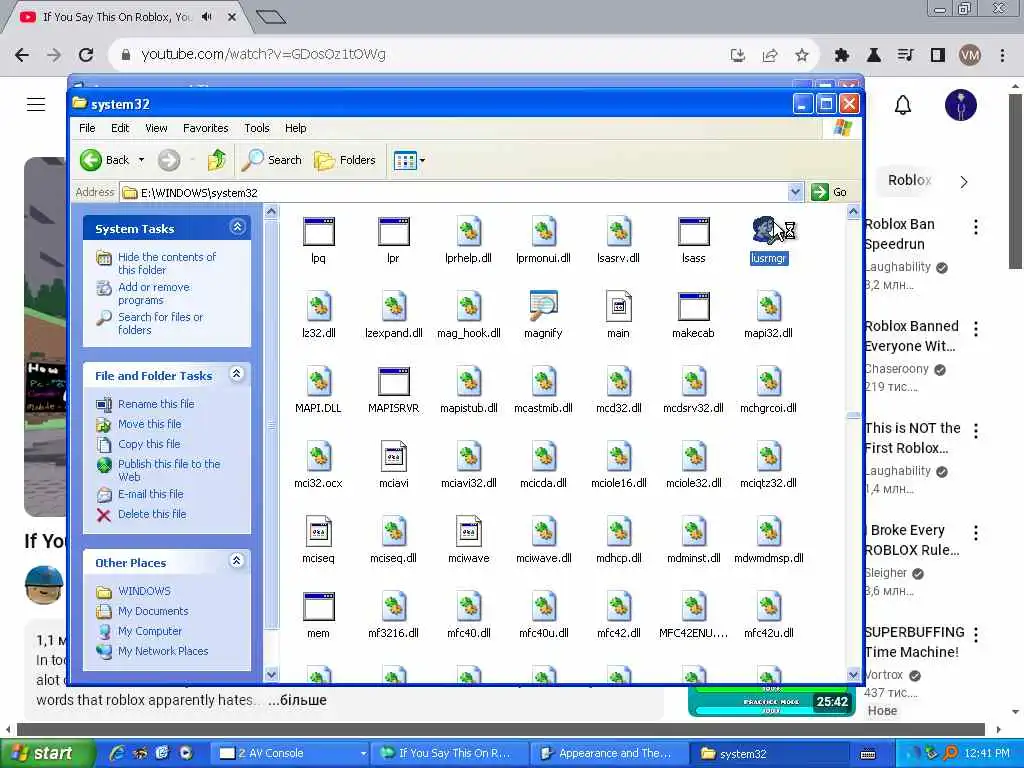The width and height of the screenshot is (1024, 768).
Task: Open the File menu
Action: 87,128
